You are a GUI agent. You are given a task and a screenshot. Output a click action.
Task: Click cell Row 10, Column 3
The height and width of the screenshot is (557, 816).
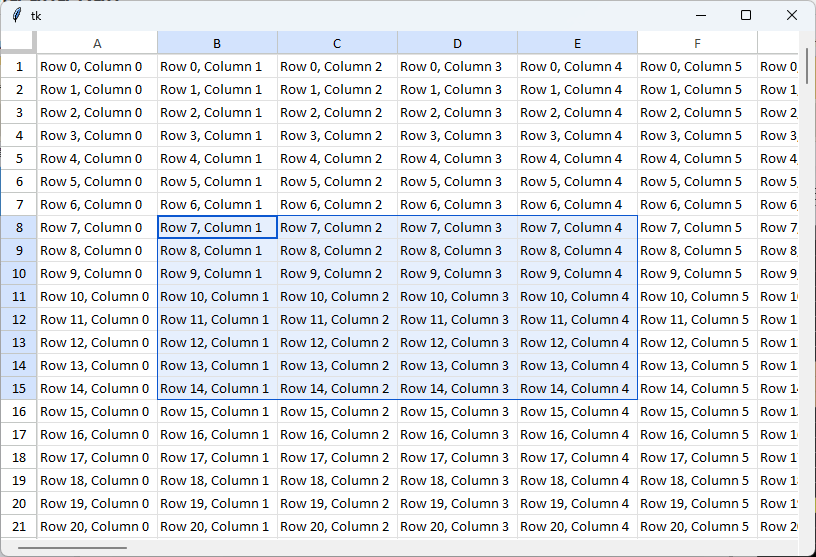(x=457, y=296)
